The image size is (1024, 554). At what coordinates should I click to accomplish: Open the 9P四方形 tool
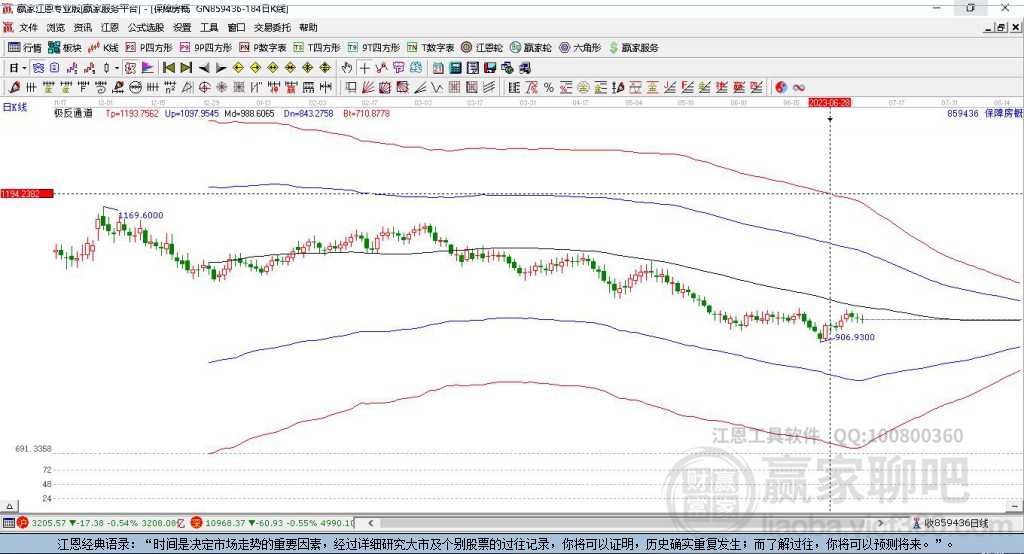click(x=206, y=48)
